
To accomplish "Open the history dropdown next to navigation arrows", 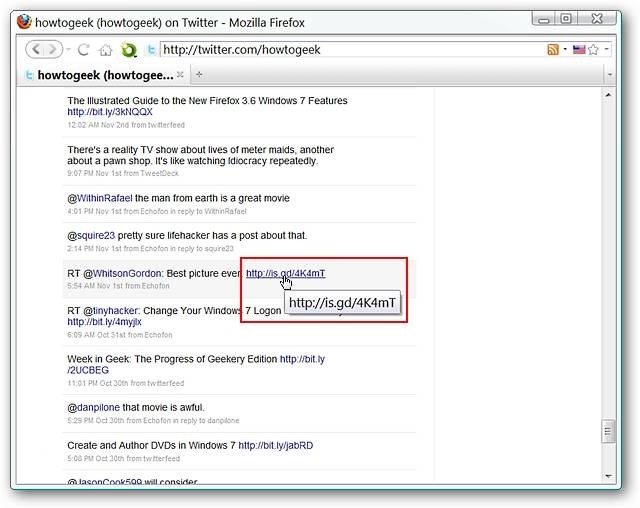I will pyautogui.click(x=68, y=50).
